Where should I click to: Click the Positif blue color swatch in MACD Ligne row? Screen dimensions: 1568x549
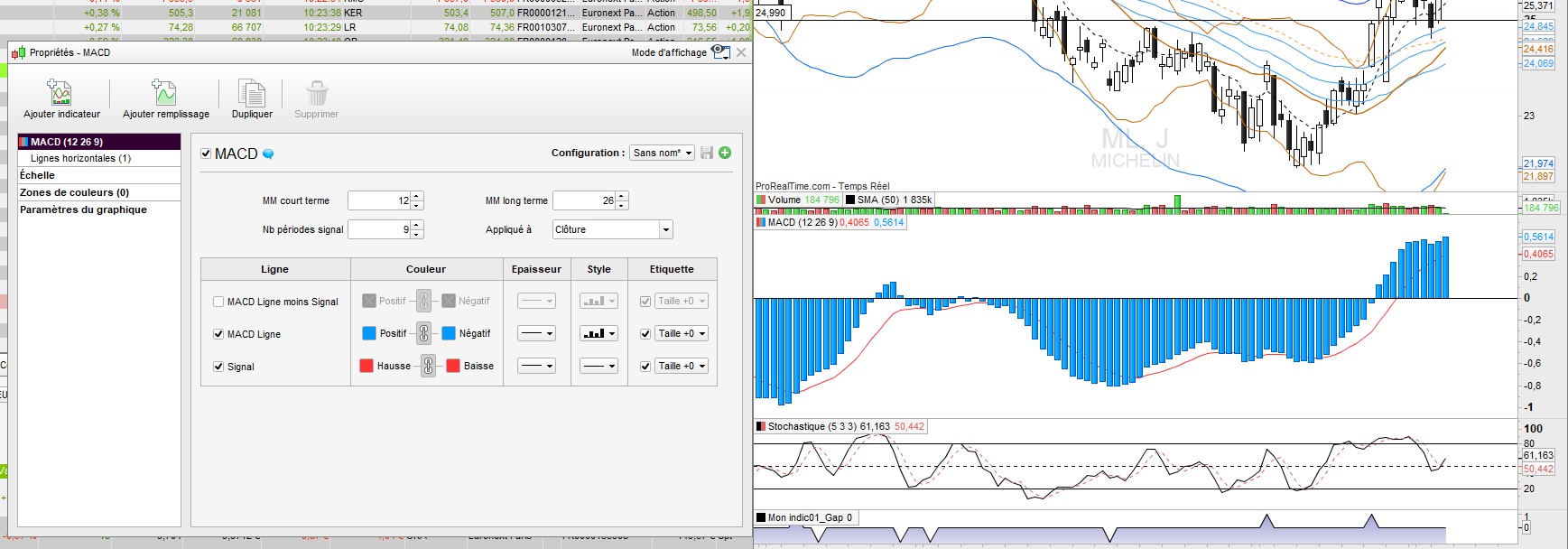coord(368,333)
